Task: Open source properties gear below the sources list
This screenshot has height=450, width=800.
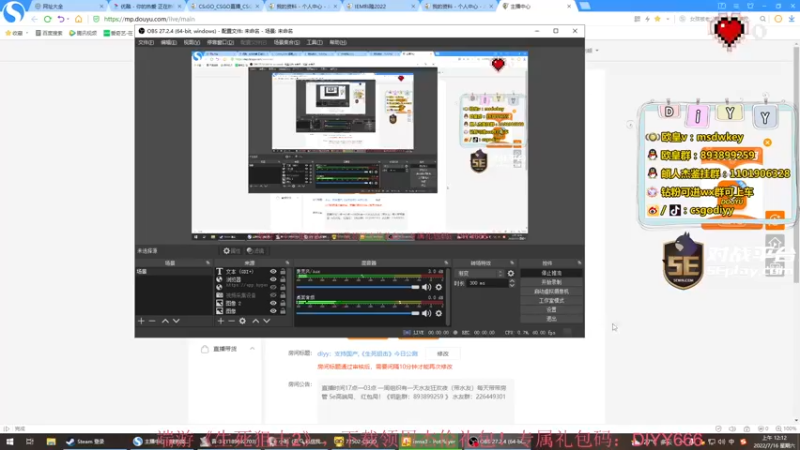Action: 242,321
